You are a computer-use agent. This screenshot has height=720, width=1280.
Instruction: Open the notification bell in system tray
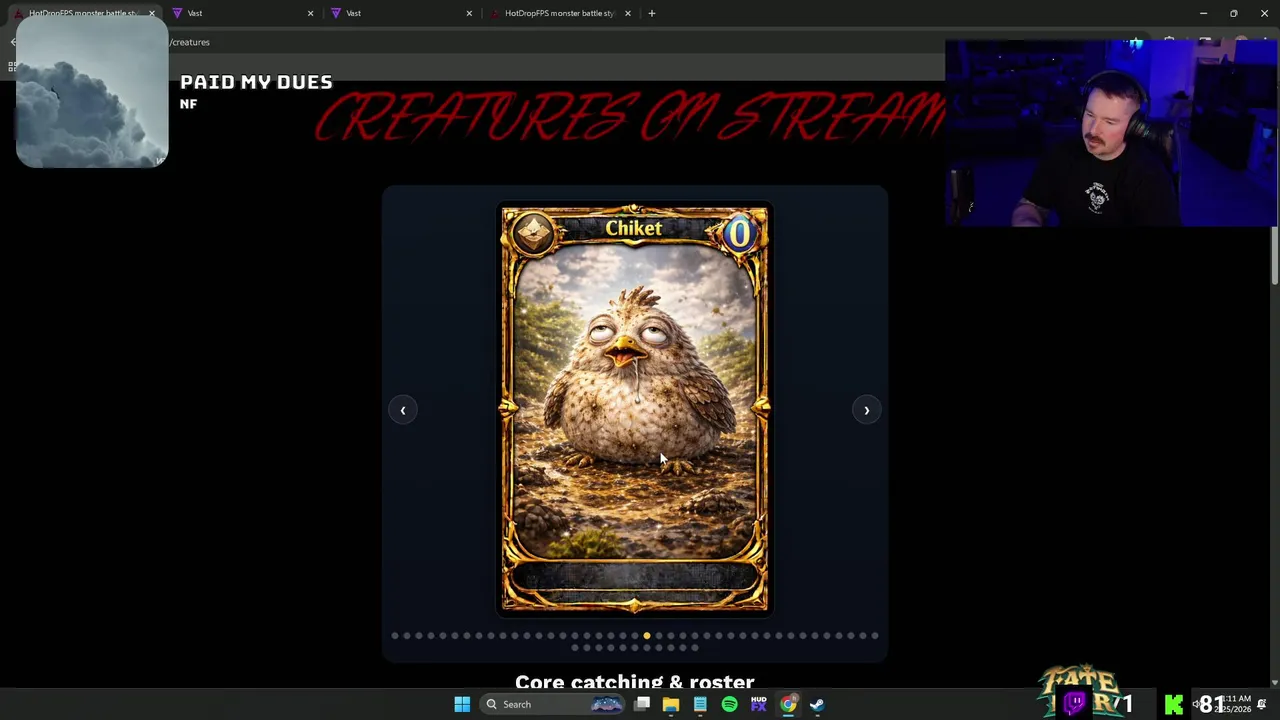[1261, 704]
